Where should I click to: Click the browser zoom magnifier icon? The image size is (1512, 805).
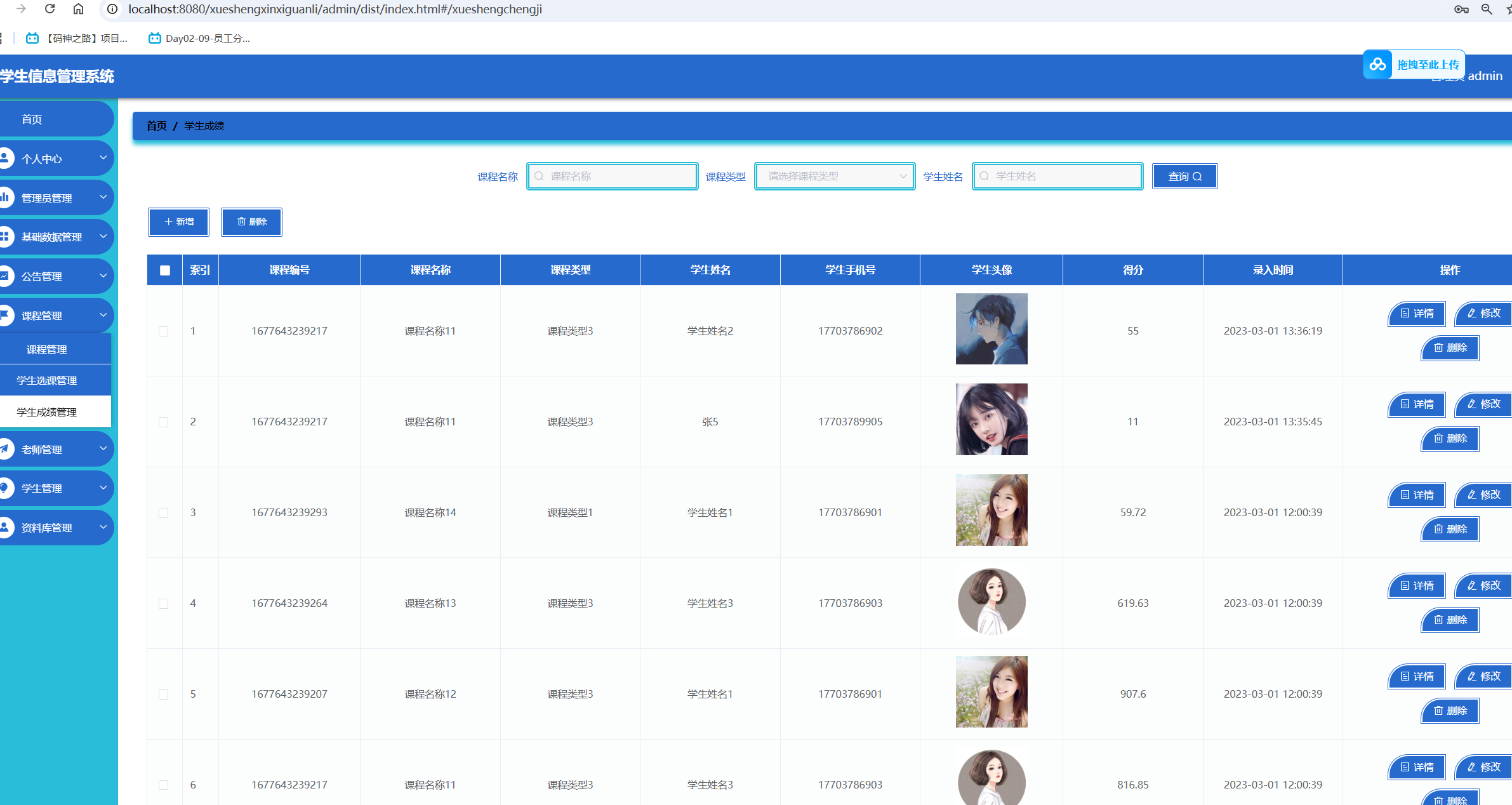point(1487,9)
